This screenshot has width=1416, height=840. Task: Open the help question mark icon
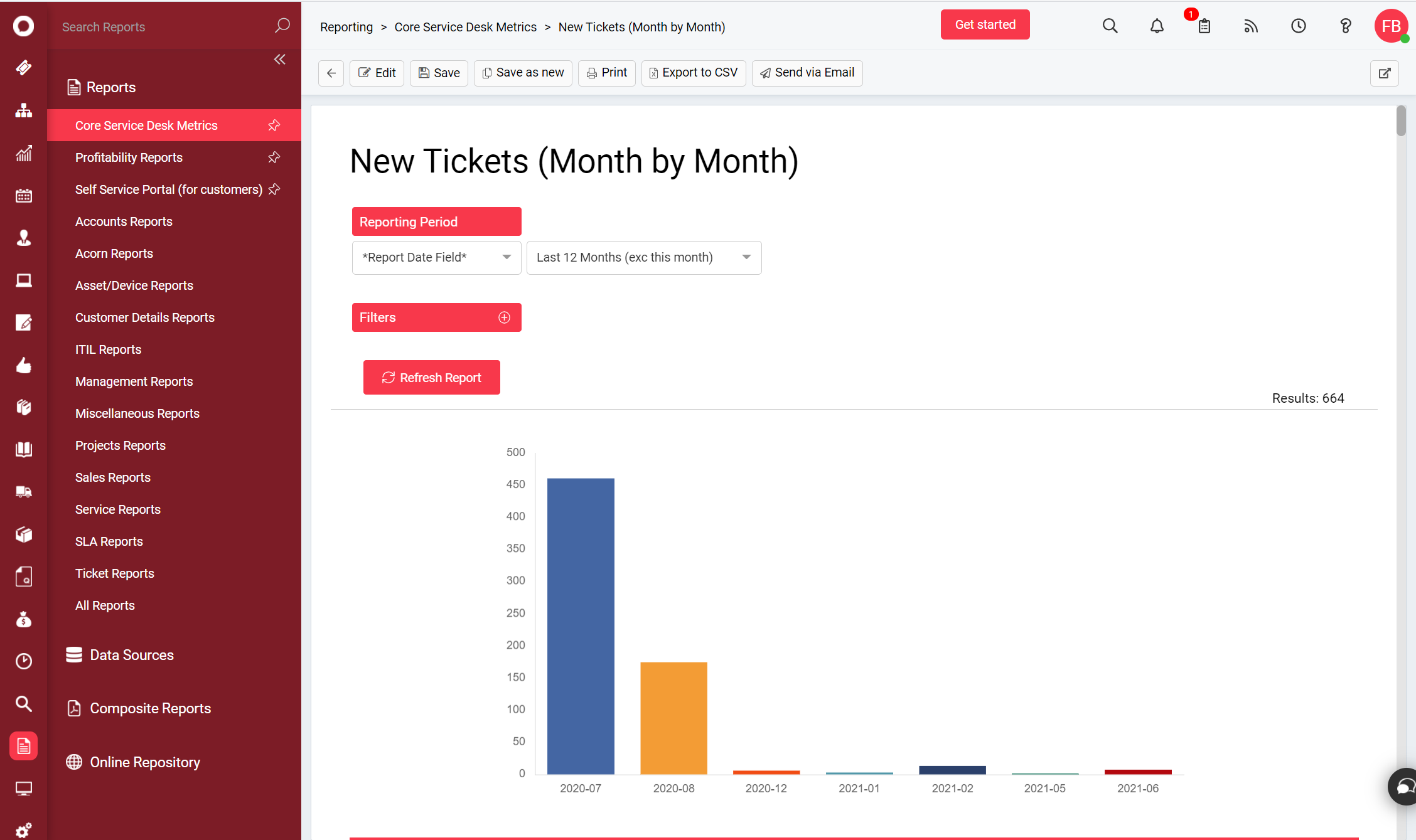point(1345,26)
